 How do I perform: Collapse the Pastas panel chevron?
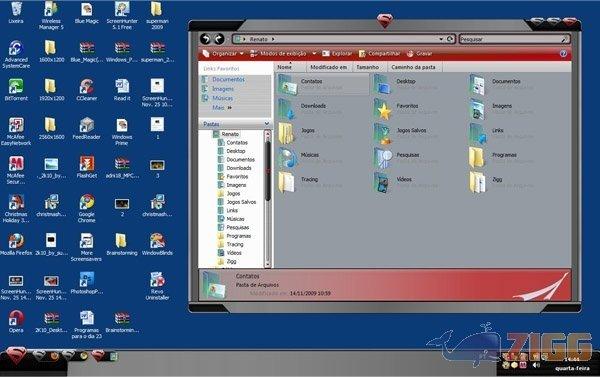click(267, 124)
